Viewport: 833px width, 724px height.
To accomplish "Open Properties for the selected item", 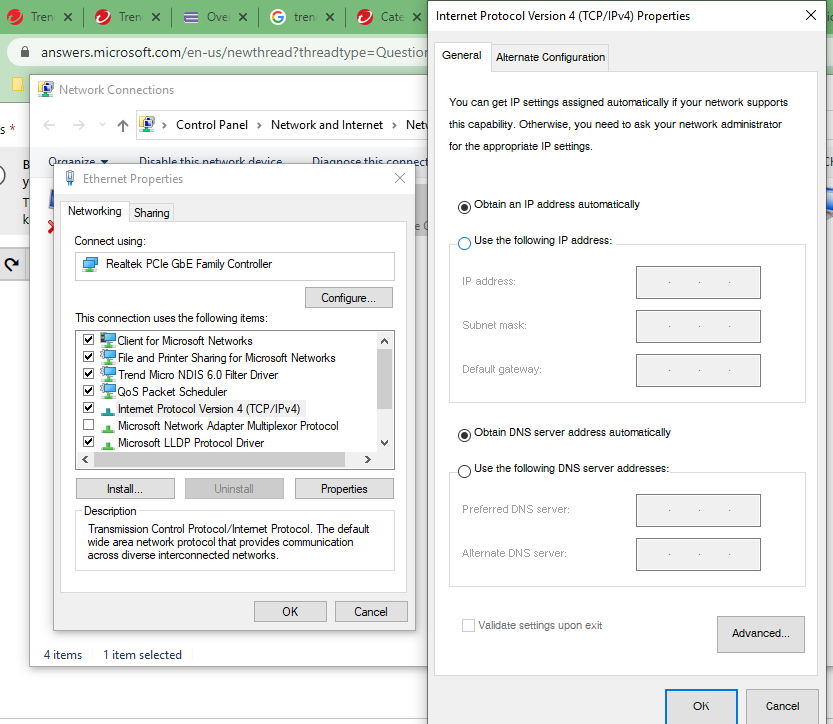I will coord(344,489).
